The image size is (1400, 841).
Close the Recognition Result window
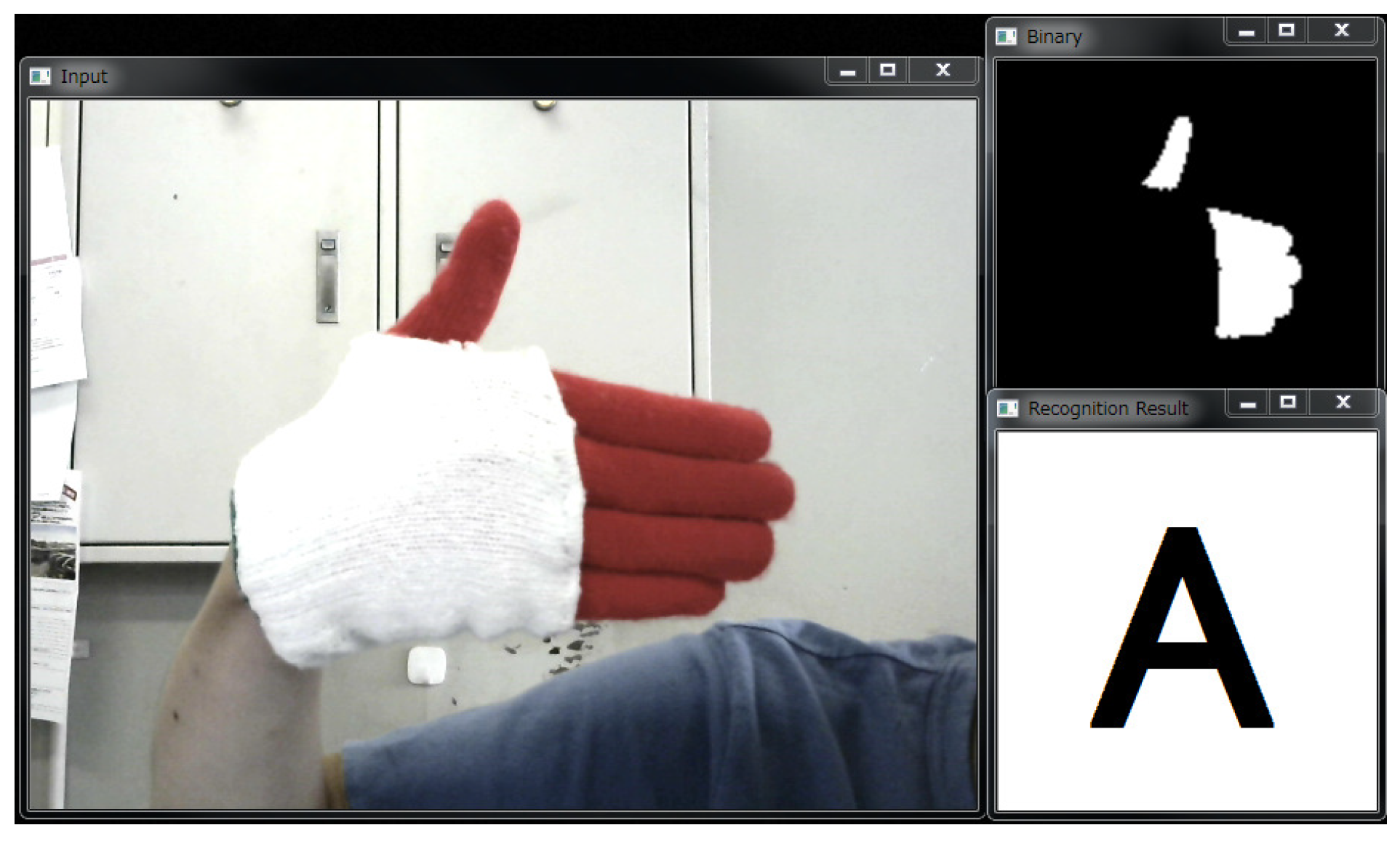coord(1343,403)
